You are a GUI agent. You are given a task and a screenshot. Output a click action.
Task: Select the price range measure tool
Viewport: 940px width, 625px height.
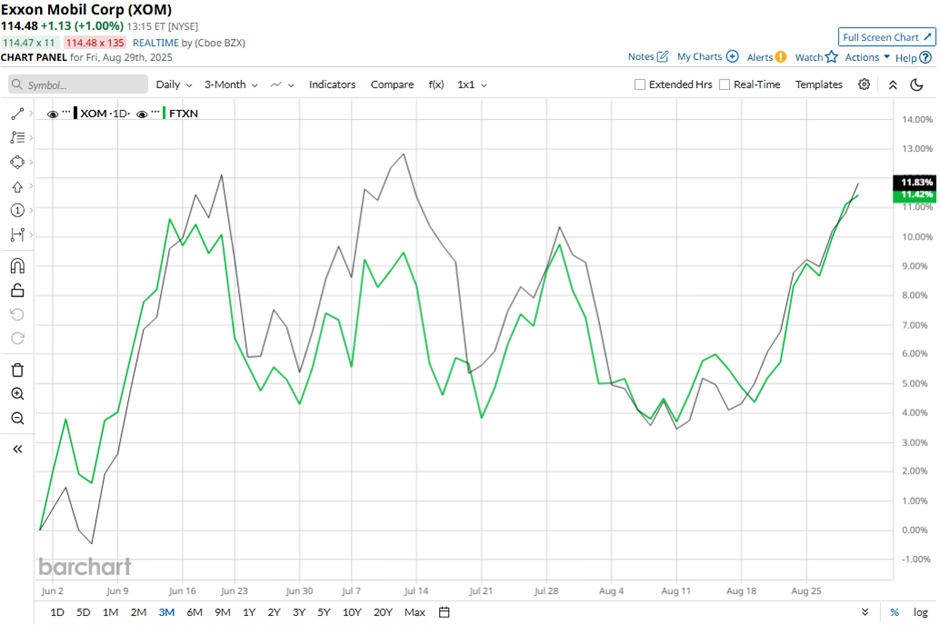pyautogui.click(x=17, y=235)
